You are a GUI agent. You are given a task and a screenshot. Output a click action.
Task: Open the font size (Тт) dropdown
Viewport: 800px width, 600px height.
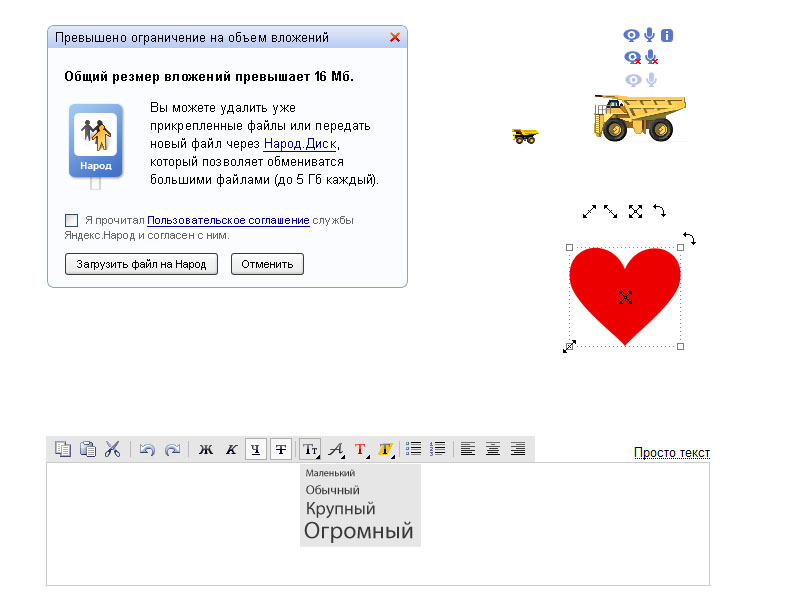click(310, 449)
